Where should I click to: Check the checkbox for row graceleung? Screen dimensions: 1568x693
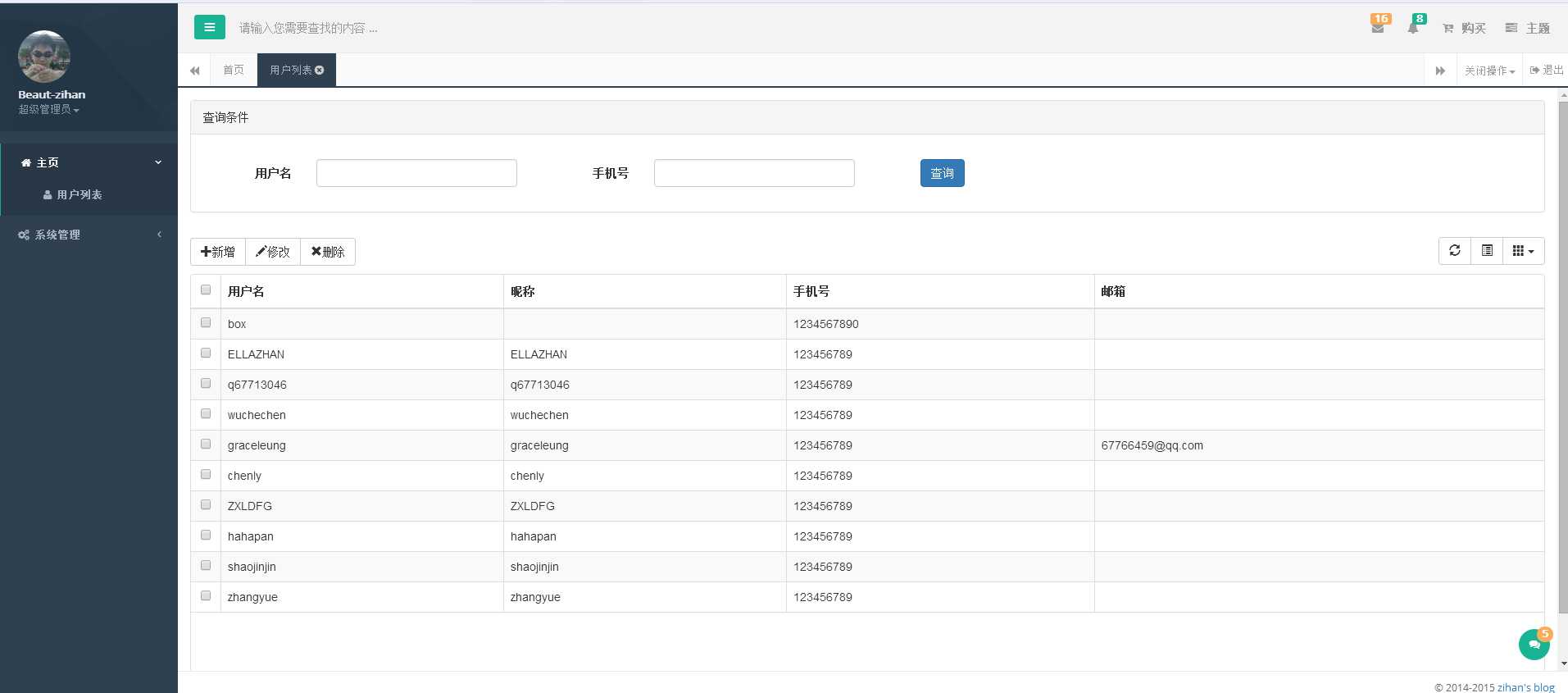(x=206, y=445)
